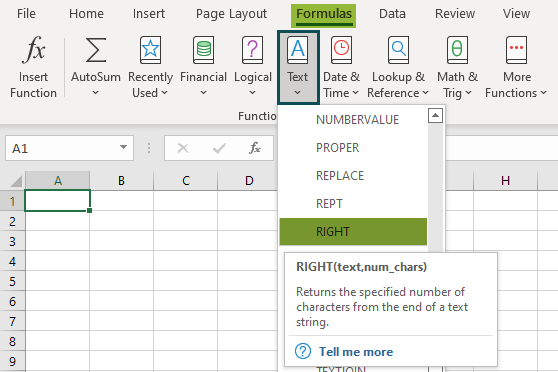The image size is (558, 372).
Task: Select row 4 header
Action: coord(12,261)
